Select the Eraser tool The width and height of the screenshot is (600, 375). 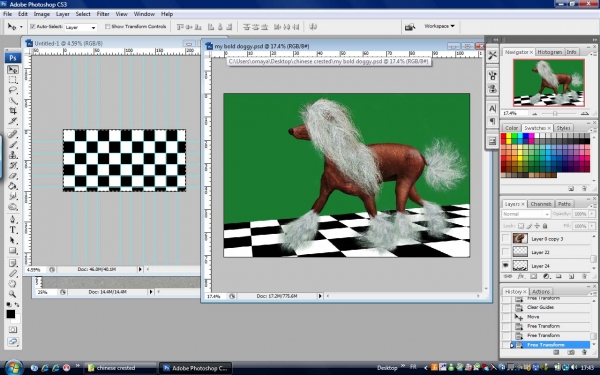click(x=13, y=176)
